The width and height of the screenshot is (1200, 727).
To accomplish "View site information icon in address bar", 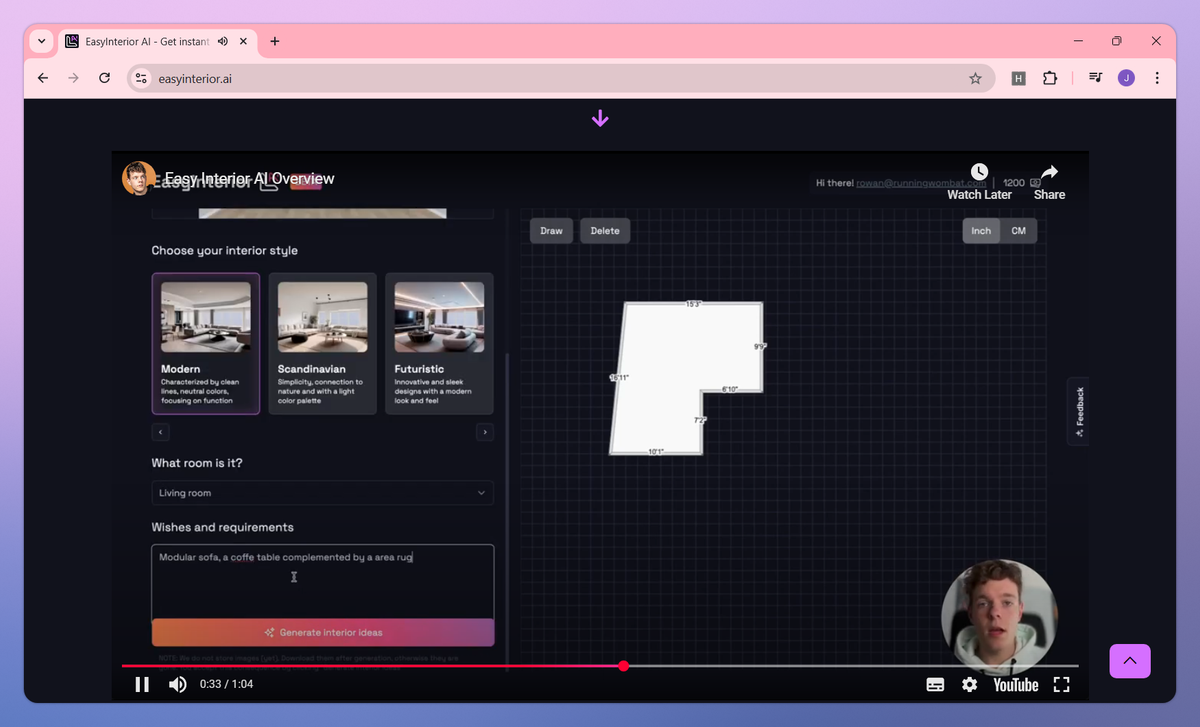I will (141, 78).
